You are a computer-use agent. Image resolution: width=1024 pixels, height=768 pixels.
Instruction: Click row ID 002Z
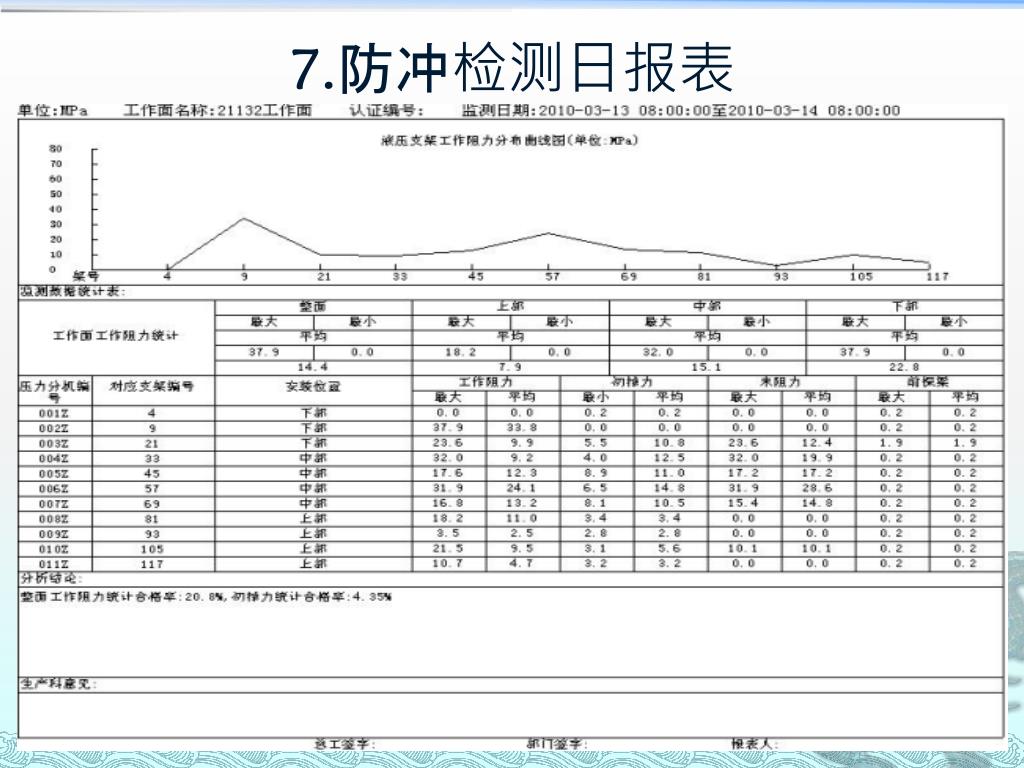(54, 428)
